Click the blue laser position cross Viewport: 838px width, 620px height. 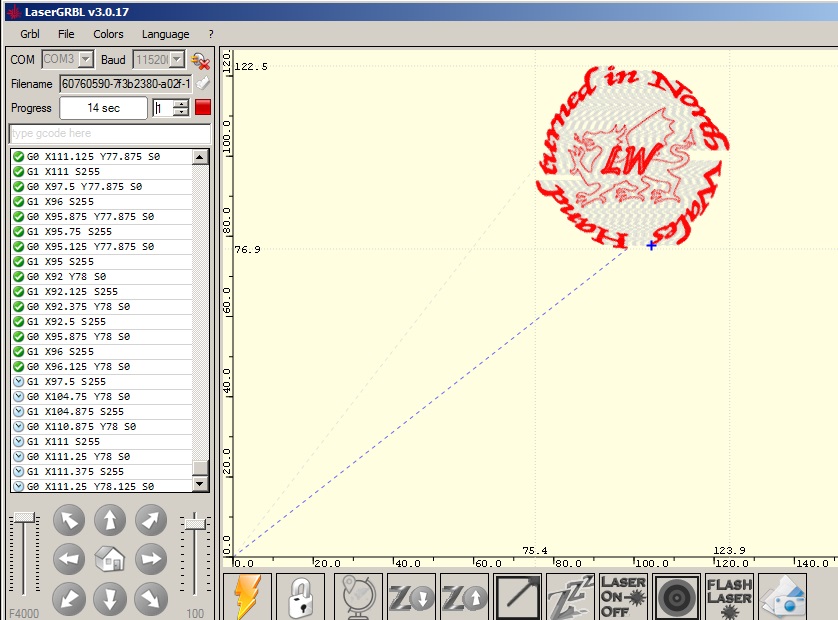coord(651,245)
